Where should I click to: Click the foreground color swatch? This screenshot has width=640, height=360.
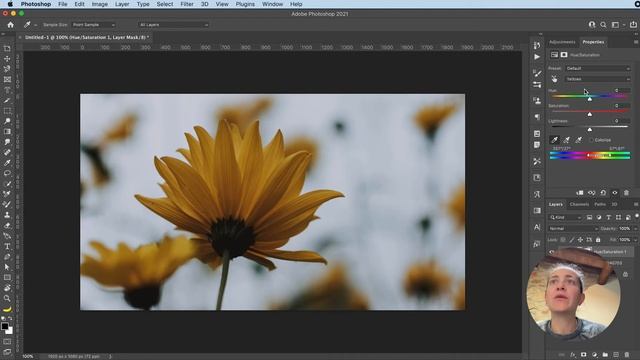coord(4,326)
